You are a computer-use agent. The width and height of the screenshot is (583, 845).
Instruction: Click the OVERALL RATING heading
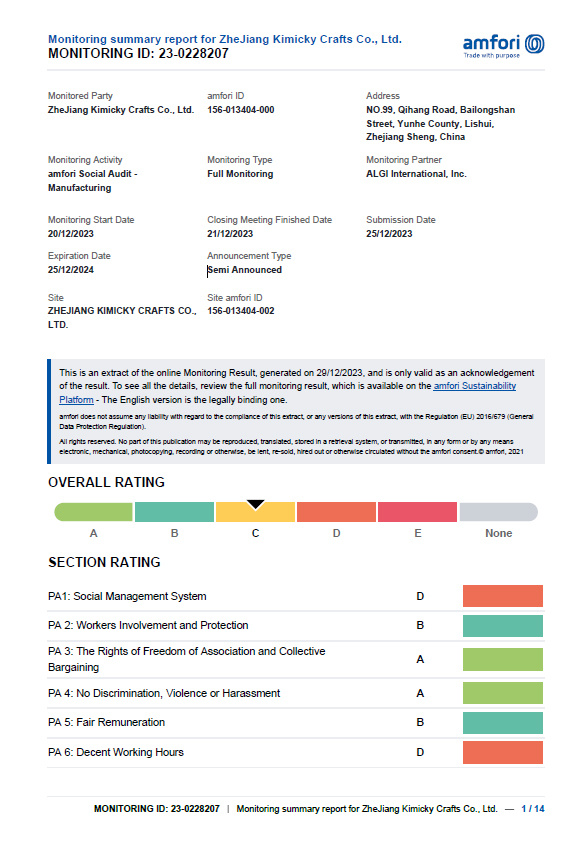point(106,482)
